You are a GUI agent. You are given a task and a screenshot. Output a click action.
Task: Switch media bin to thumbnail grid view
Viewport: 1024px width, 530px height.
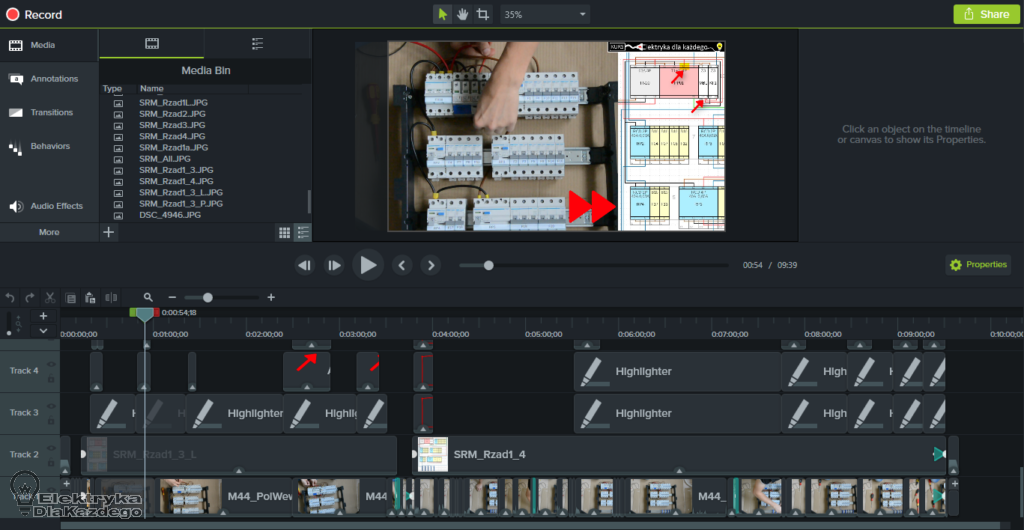click(x=284, y=232)
